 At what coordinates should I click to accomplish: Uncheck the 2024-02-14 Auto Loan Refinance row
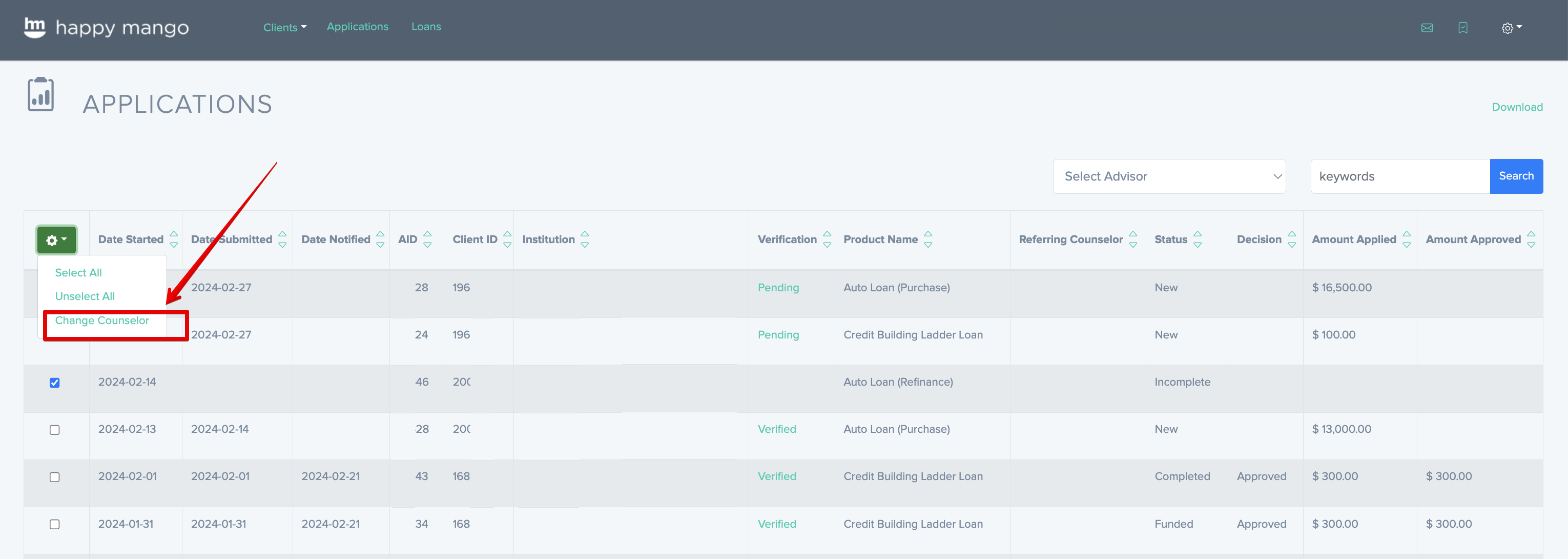click(x=55, y=383)
